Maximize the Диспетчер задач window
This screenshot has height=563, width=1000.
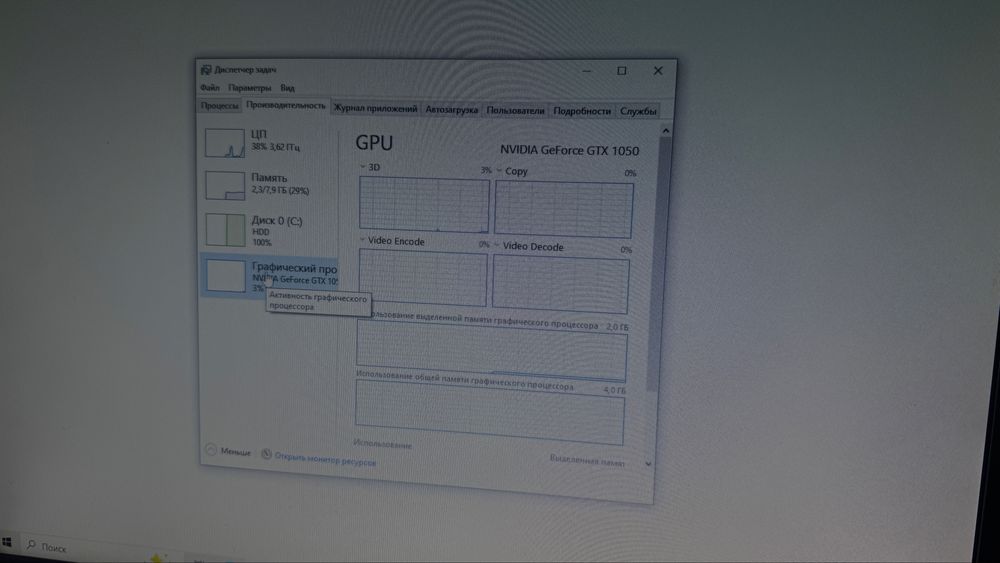click(622, 71)
